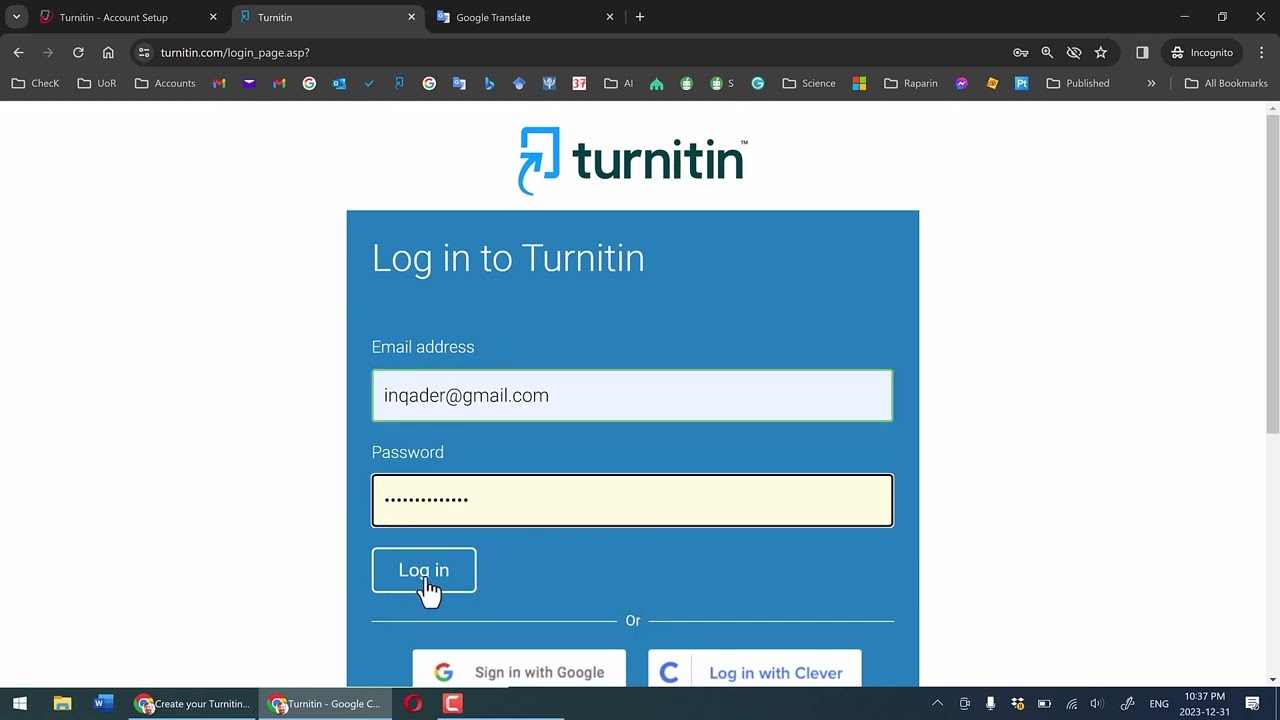Go to the browser home page
The image size is (1280, 720).
click(108, 52)
